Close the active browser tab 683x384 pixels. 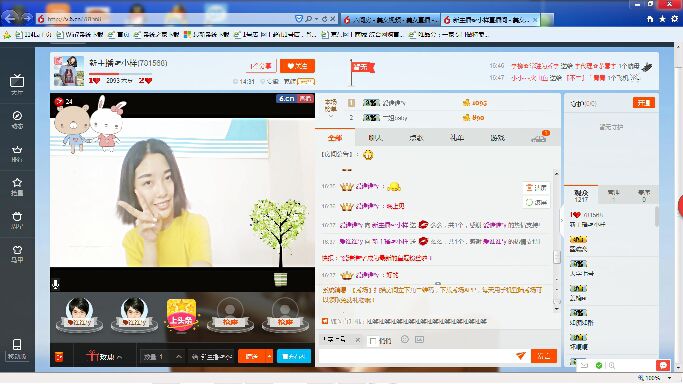coord(535,20)
